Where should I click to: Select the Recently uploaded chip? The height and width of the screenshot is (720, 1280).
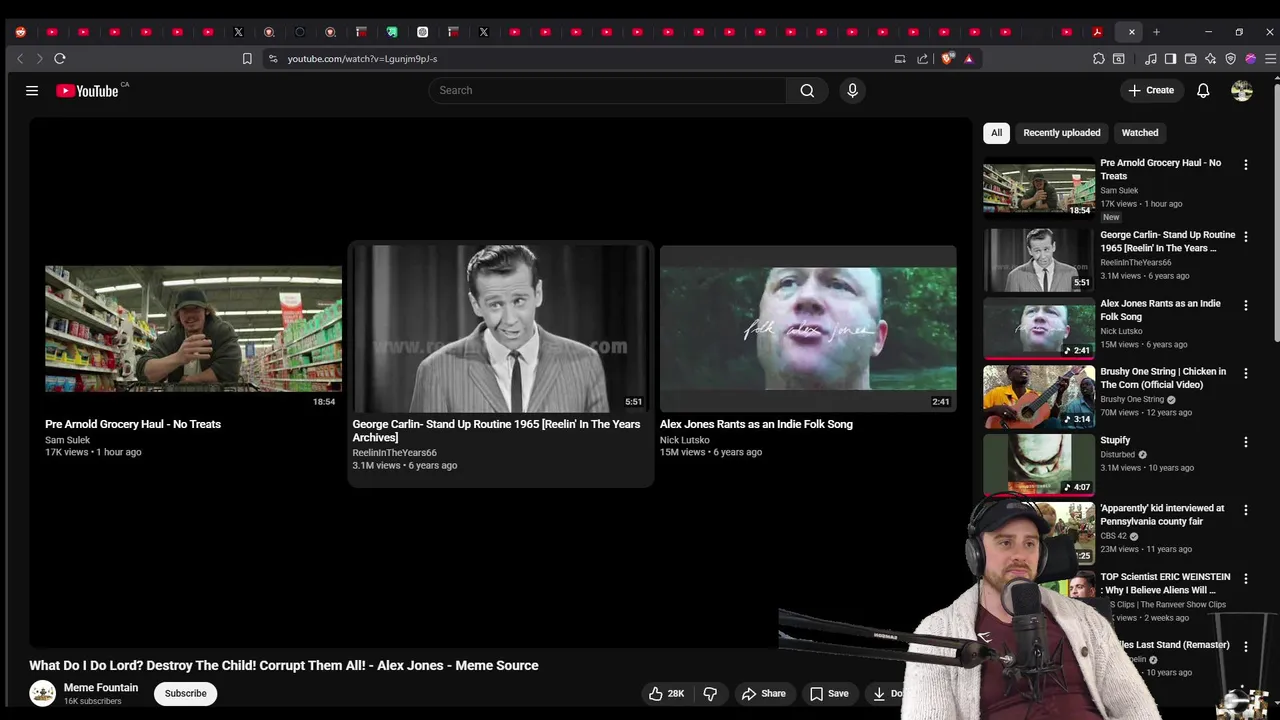click(x=1061, y=133)
